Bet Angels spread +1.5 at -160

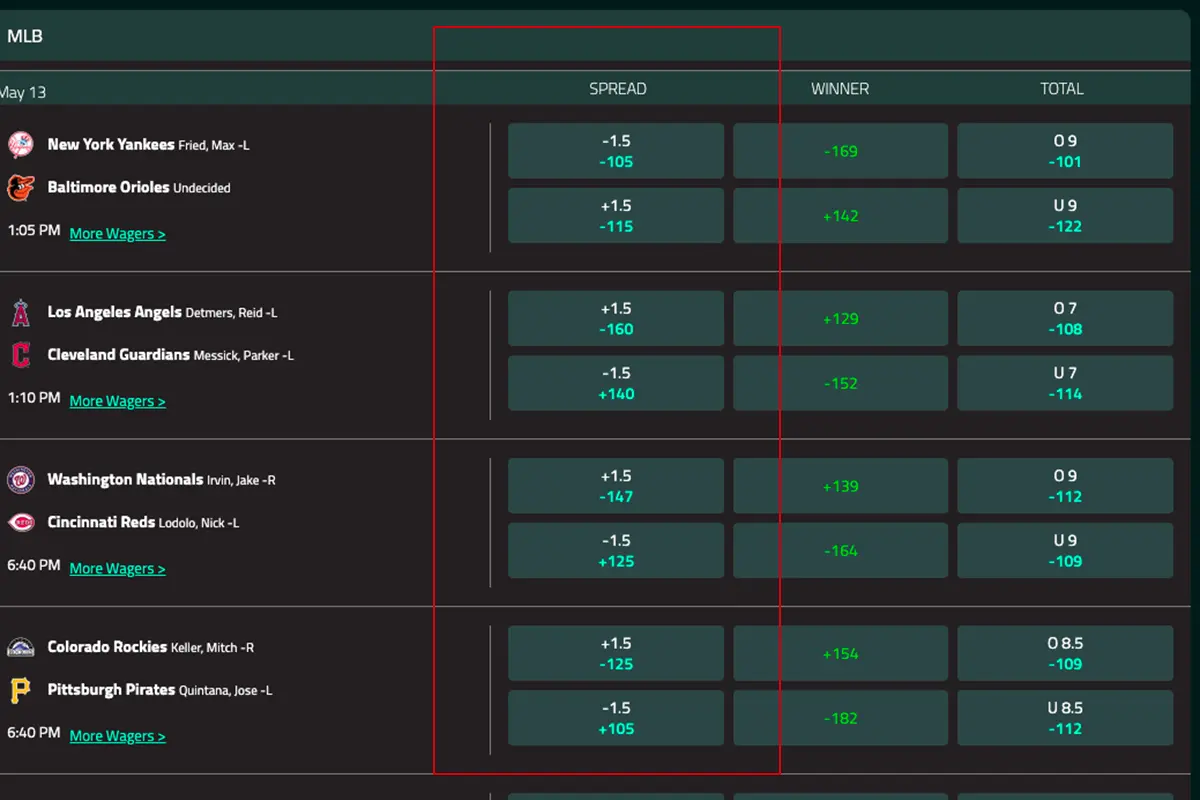(616, 319)
